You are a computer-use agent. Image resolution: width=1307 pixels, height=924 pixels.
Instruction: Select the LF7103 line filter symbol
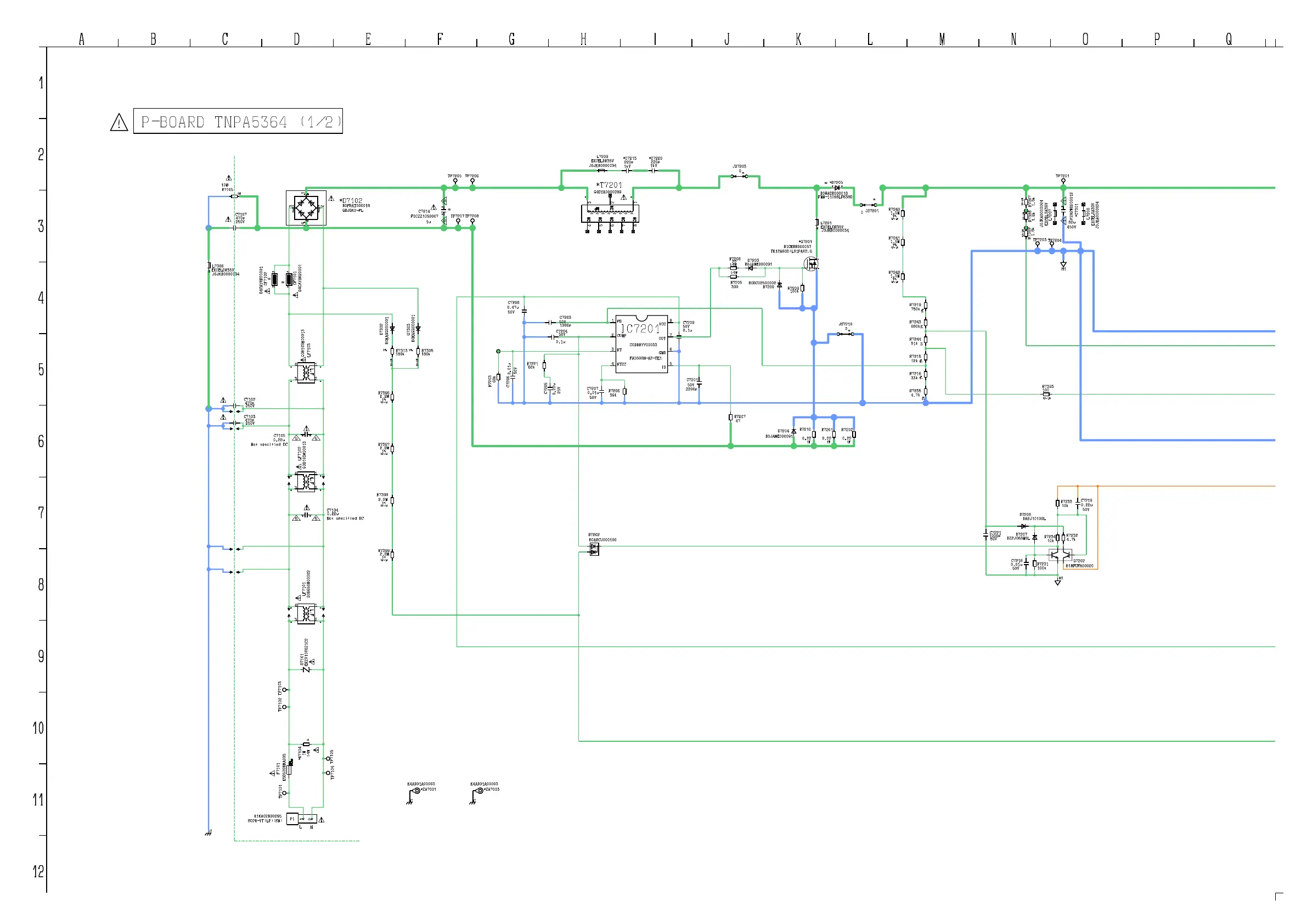click(306, 373)
